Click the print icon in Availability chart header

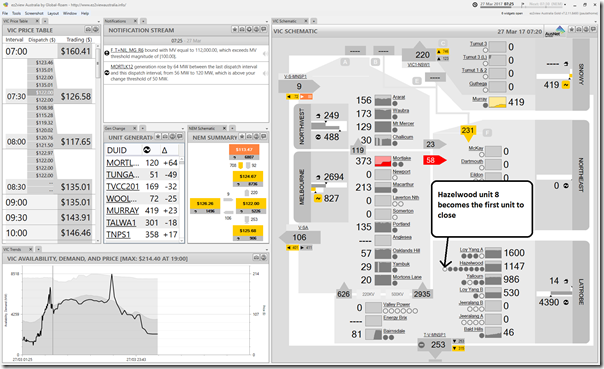click(257, 258)
